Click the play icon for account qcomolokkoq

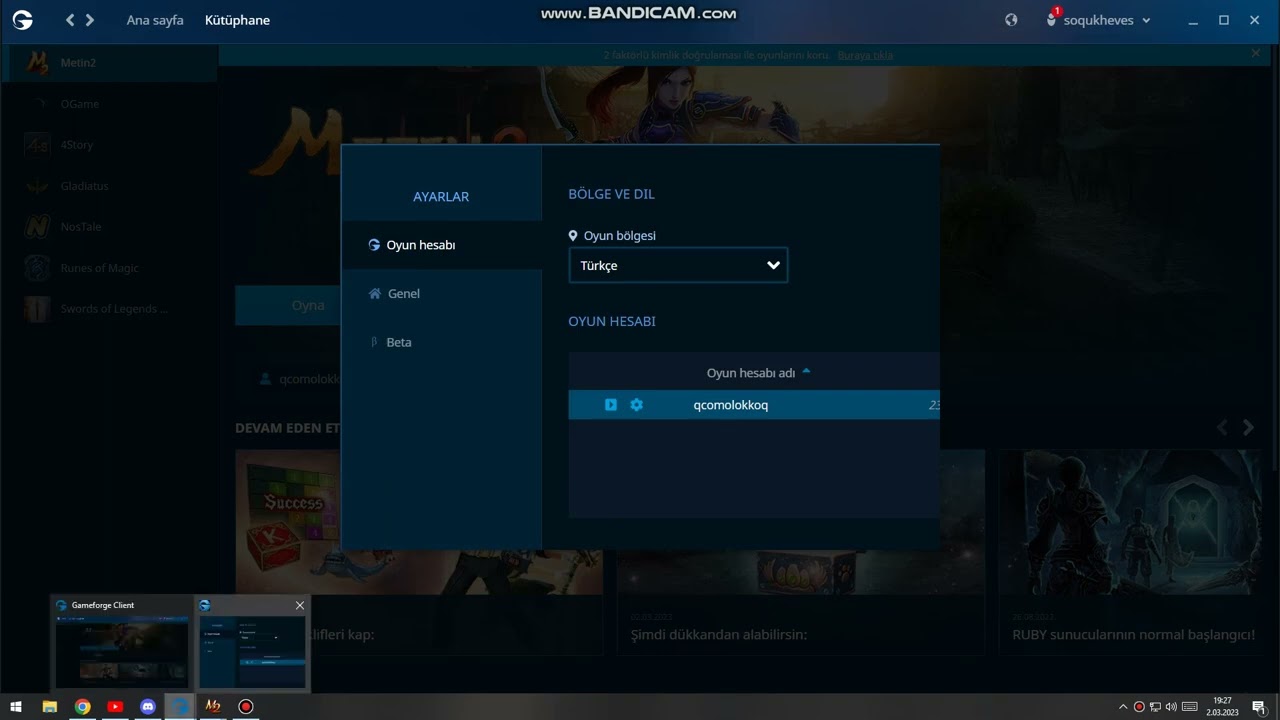pyautogui.click(x=611, y=405)
